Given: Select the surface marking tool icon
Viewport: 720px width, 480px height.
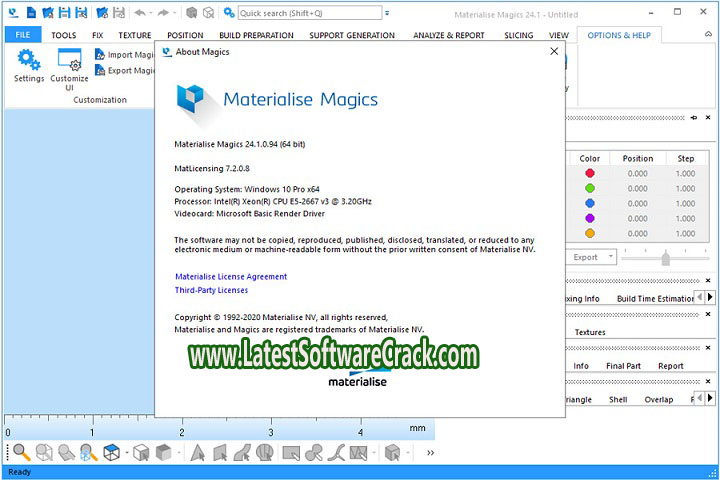Looking at the screenshot, I should pyautogui.click(x=242, y=452).
